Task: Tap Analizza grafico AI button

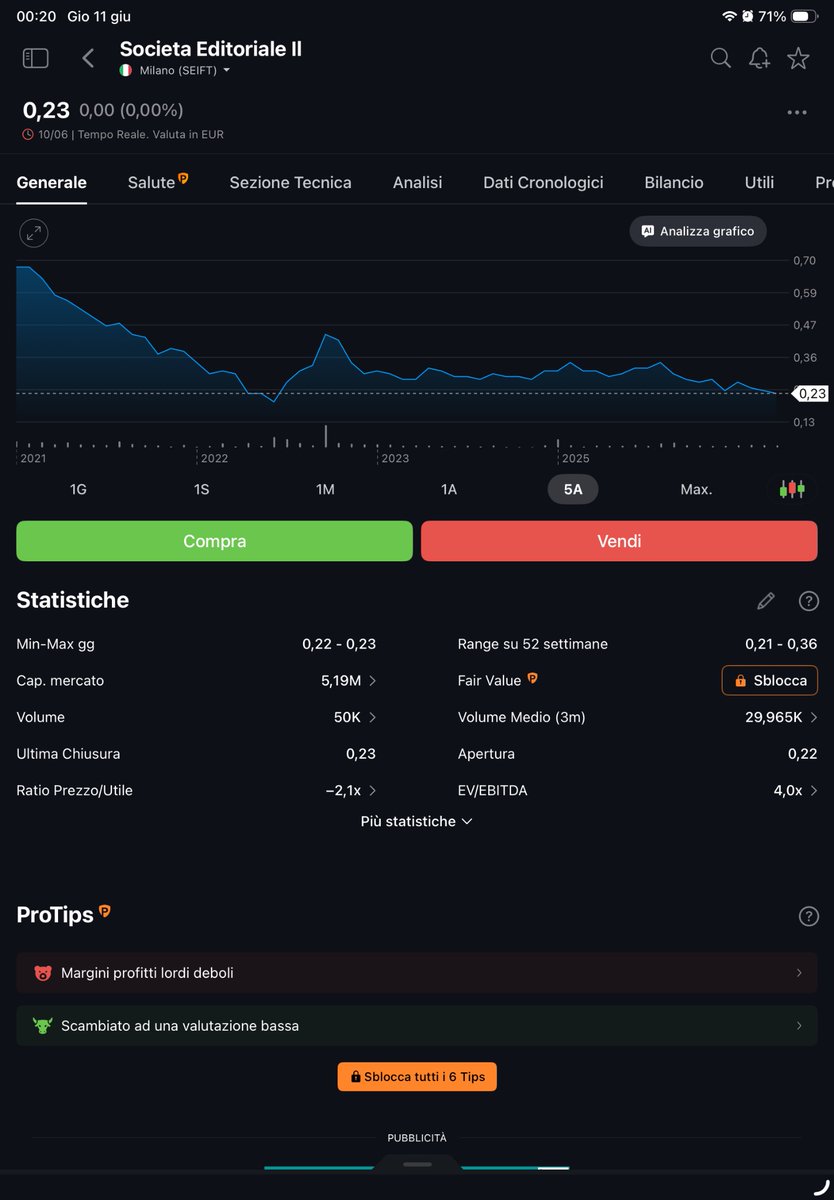Action: click(x=698, y=231)
